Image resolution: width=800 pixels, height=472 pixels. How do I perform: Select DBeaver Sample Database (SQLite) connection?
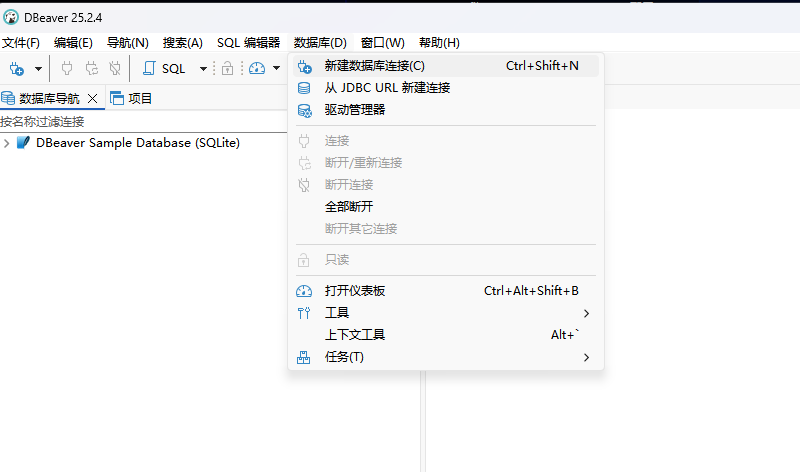point(138,143)
